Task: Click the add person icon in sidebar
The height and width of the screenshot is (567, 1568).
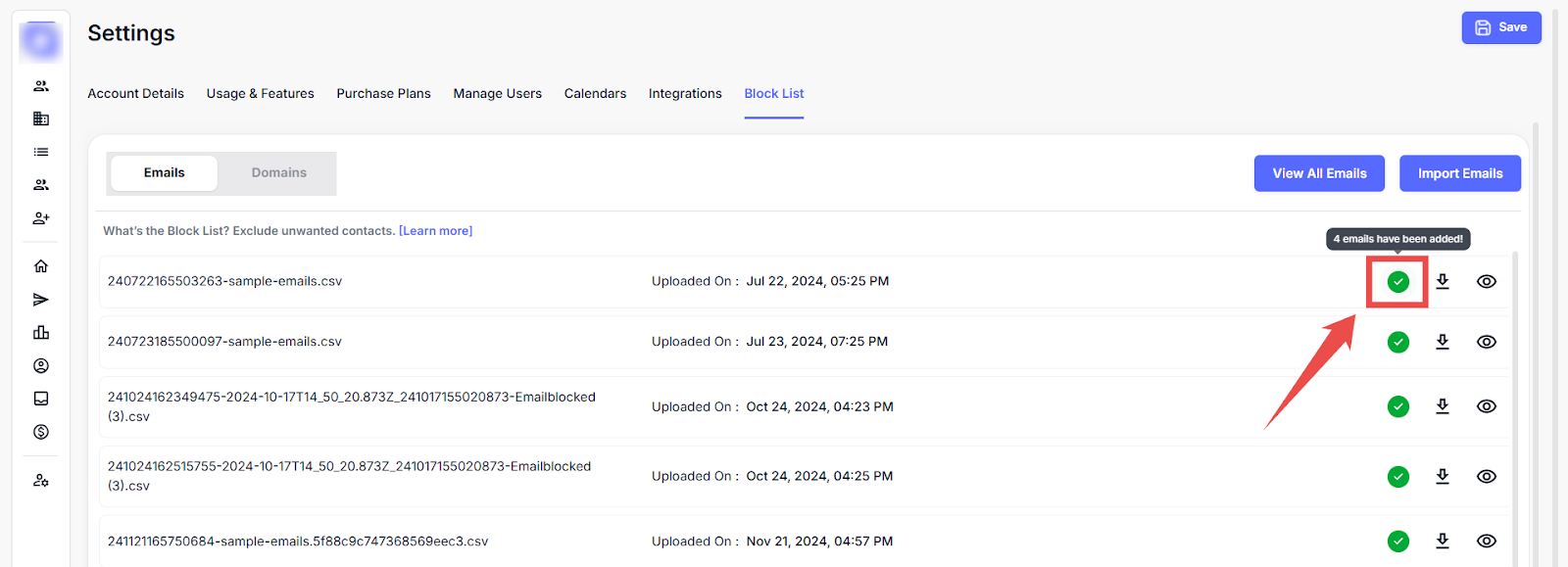Action: 41,218
